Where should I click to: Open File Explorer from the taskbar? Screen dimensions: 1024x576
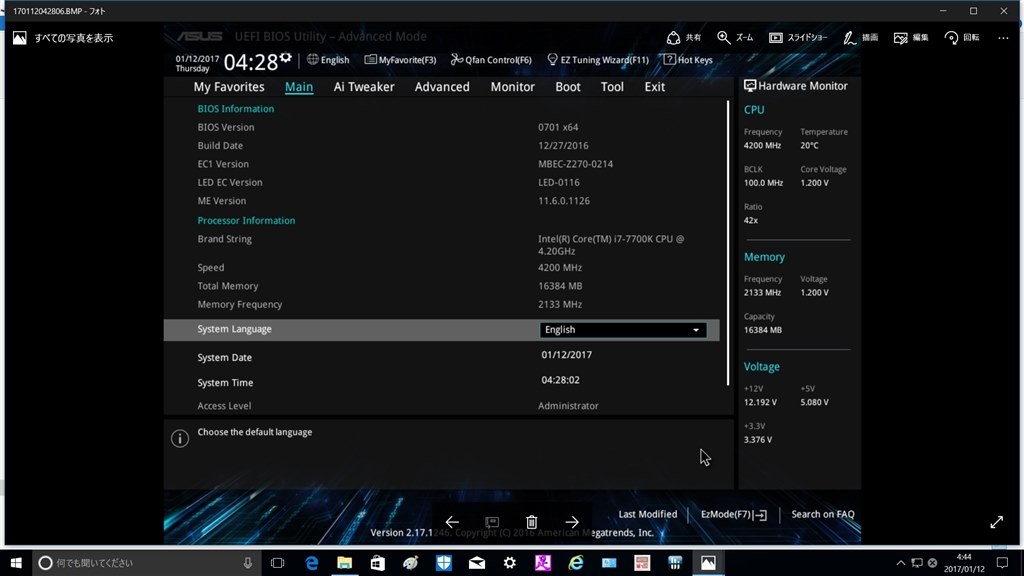(344, 563)
